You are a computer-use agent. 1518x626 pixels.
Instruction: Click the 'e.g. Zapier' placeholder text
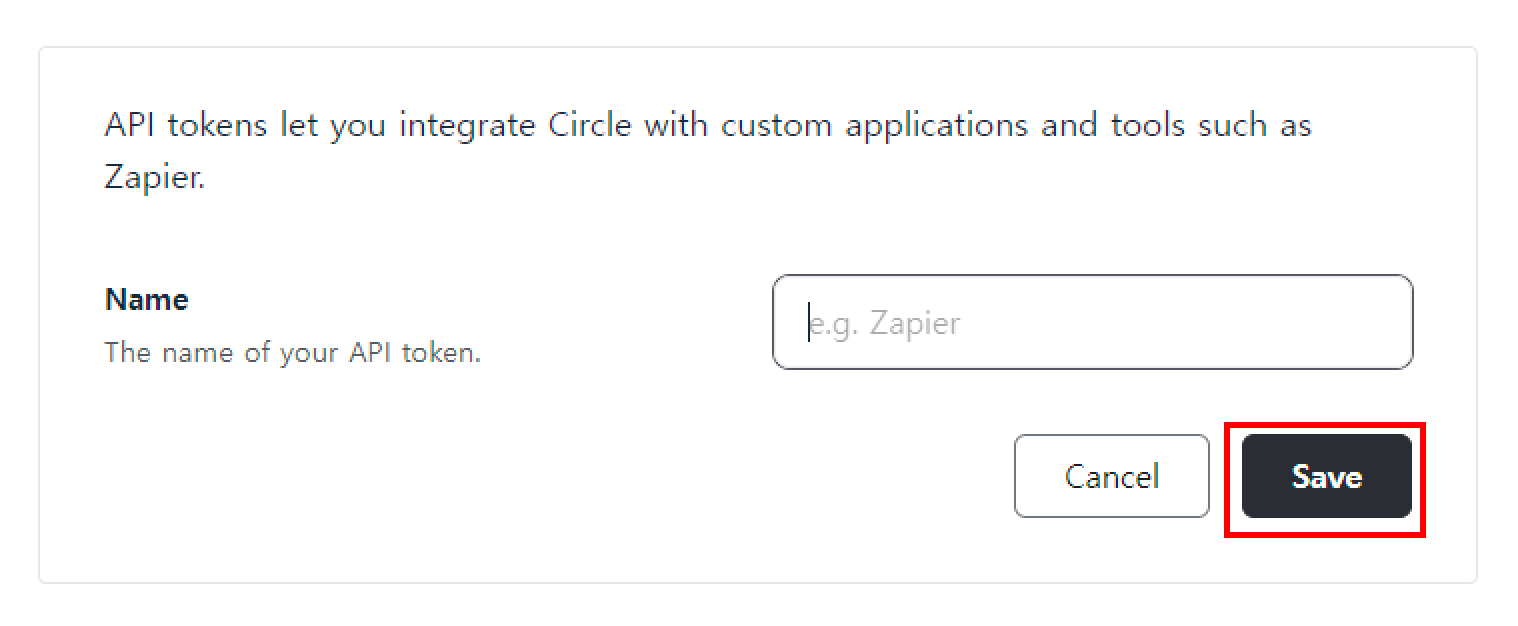[x=885, y=323]
